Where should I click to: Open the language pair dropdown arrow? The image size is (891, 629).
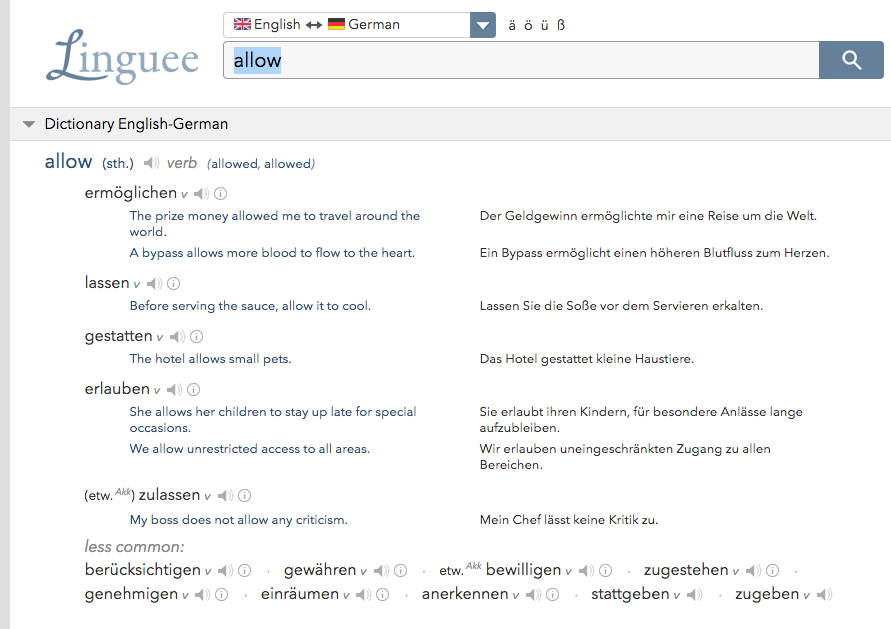(483, 24)
